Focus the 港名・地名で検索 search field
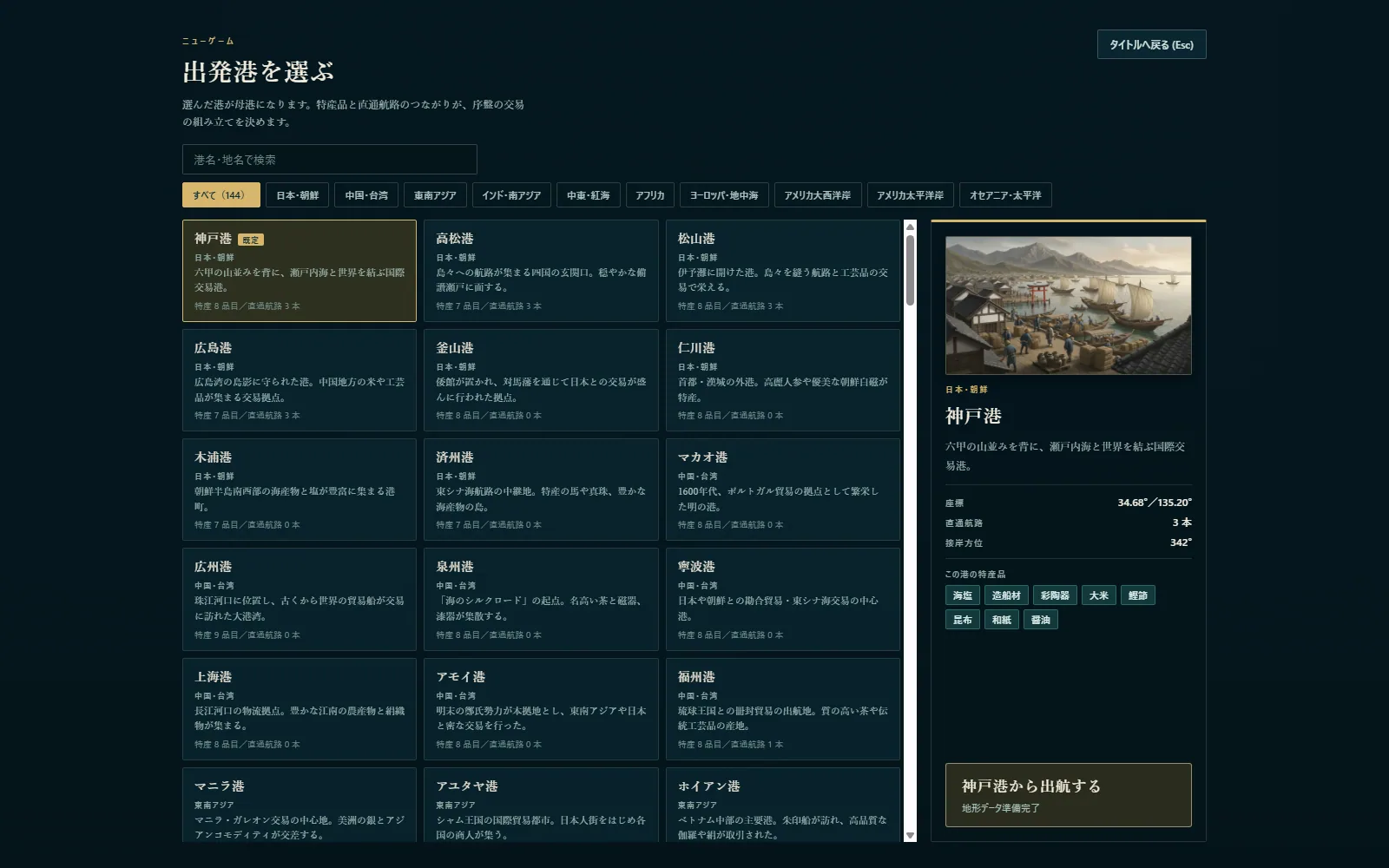The width and height of the screenshot is (1389, 868). pyautogui.click(x=330, y=160)
